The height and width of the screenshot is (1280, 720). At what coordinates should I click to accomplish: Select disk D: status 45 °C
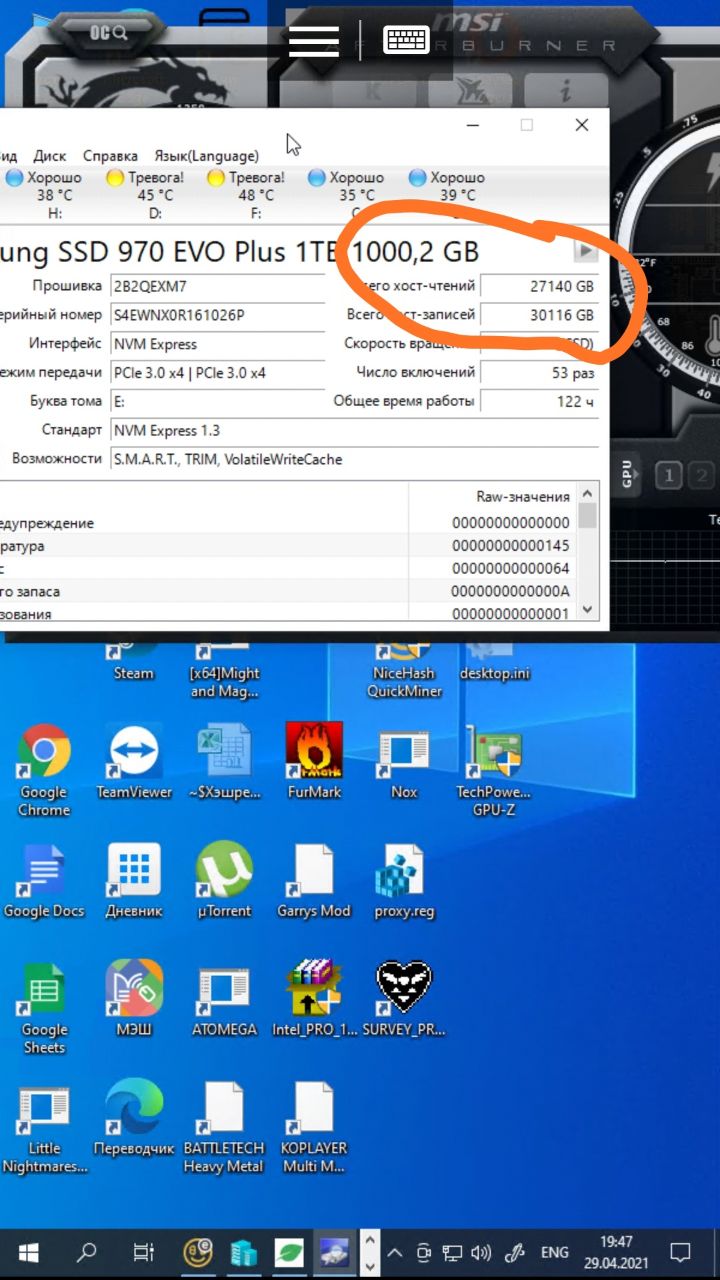pos(146,195)
